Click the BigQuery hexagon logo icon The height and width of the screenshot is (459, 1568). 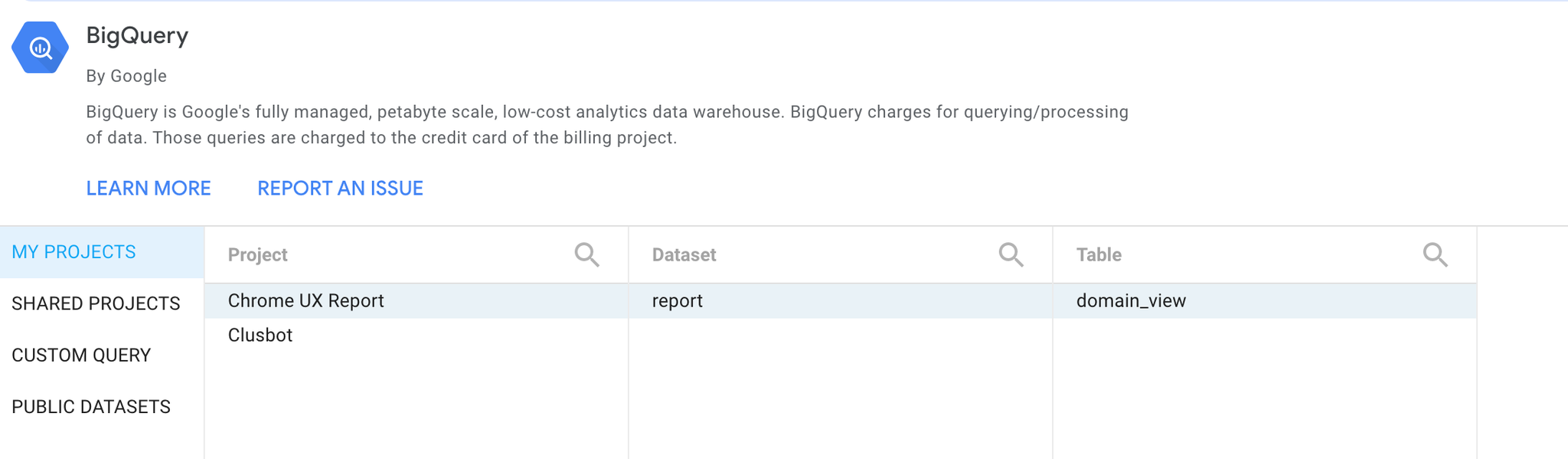[x=40, y=48]
